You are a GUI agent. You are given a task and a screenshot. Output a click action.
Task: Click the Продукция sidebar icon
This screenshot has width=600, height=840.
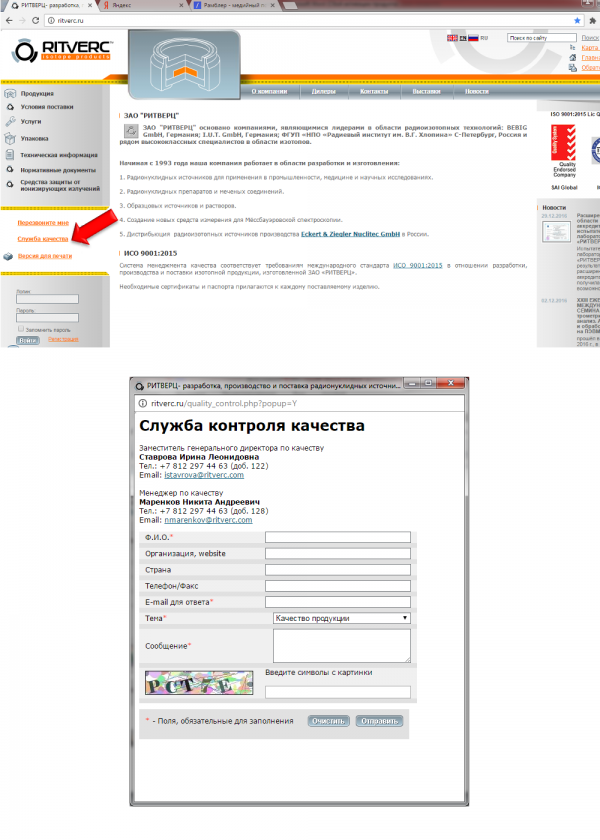click(x=10, y=93)
